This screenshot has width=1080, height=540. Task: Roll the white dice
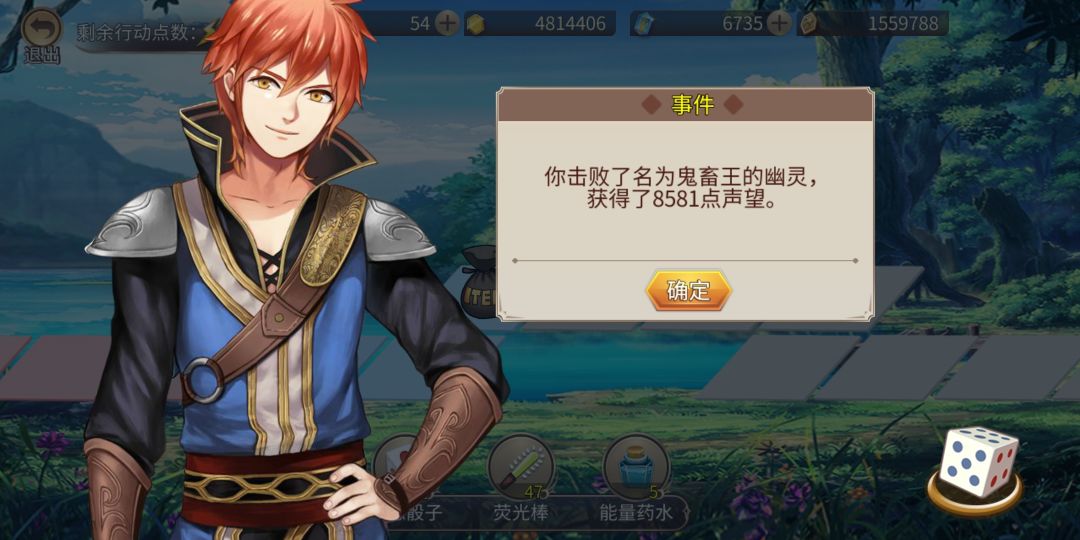tap(979, 461)
